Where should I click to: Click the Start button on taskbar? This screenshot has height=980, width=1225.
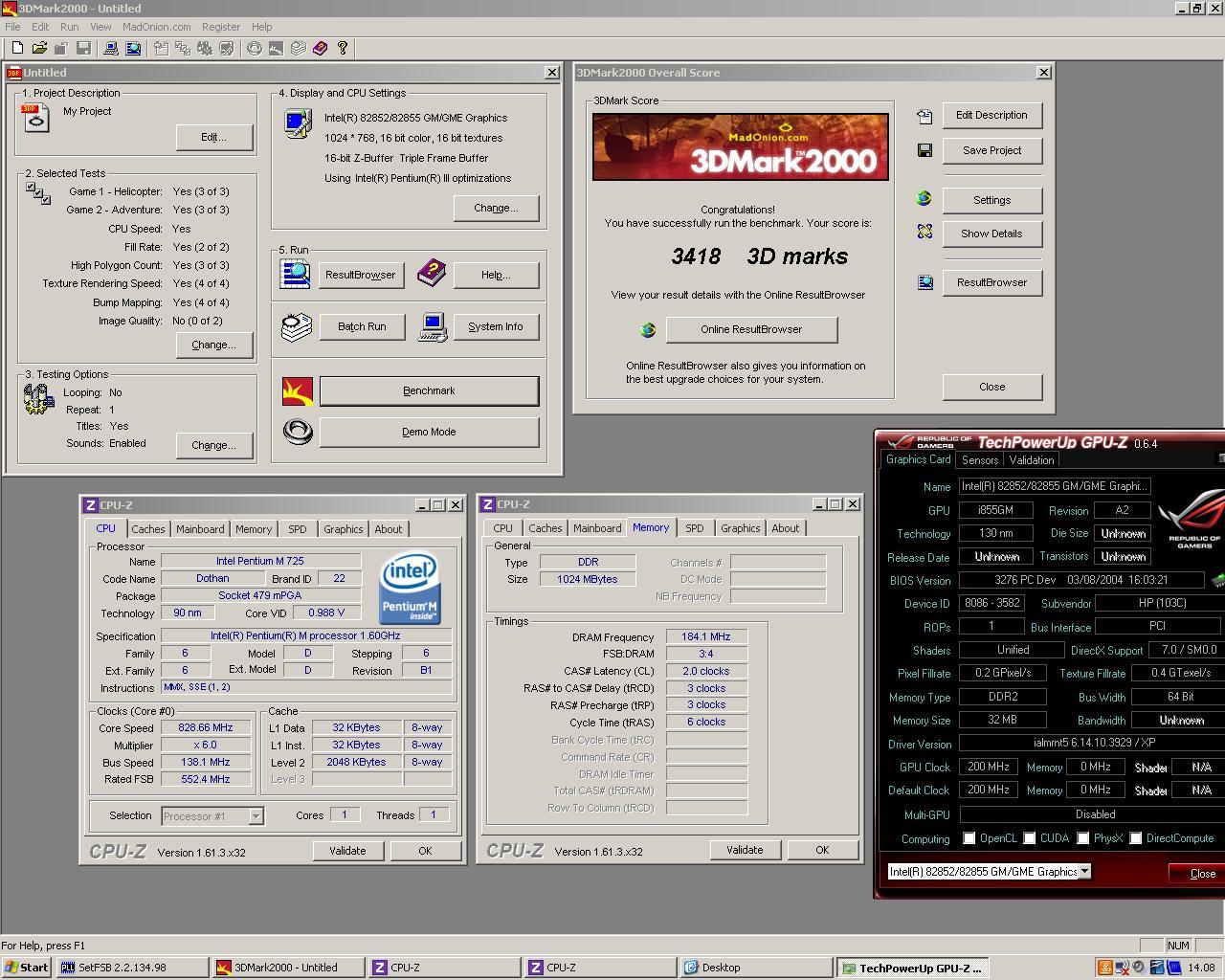pyautogui.click(x=26, y=968)
